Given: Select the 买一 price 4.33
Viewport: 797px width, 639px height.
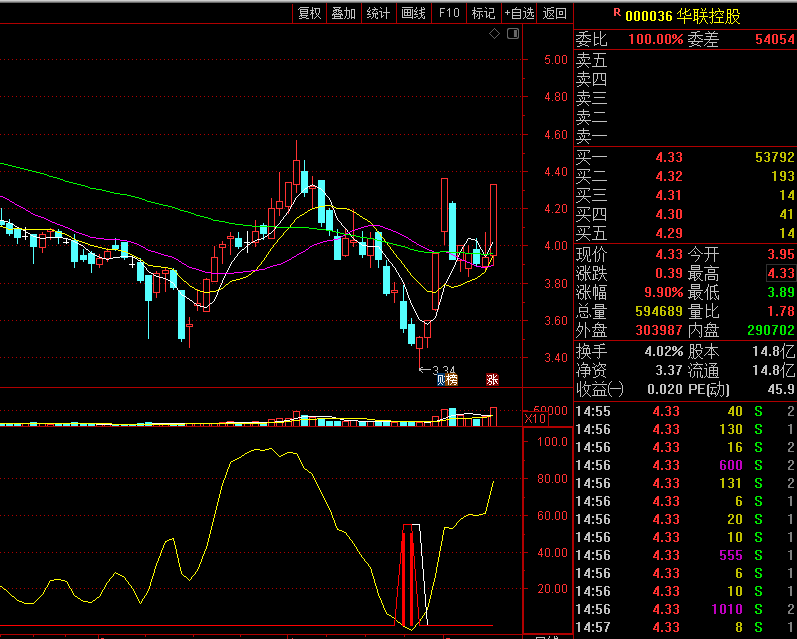Looking at the screenshot, I should [x=669, y=157].
